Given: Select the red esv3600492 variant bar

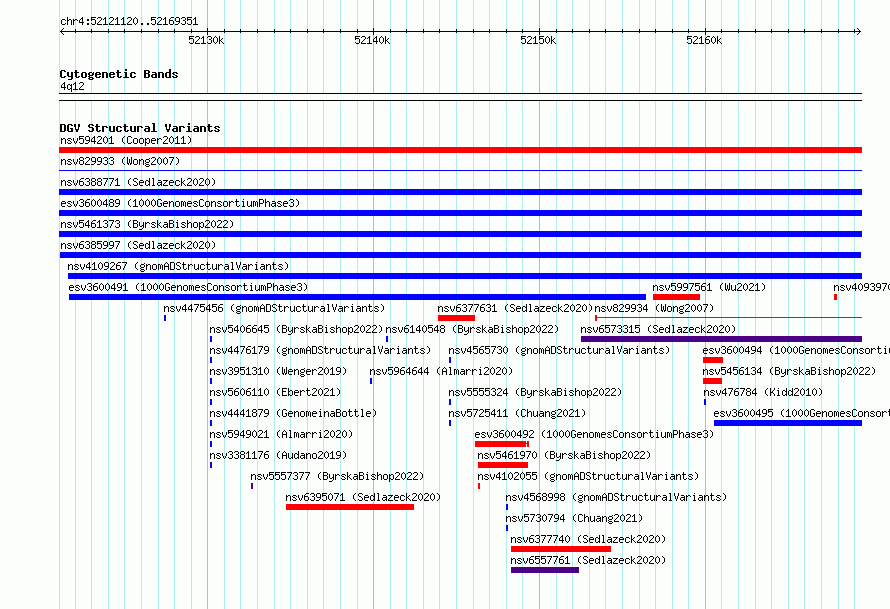Looking at the screenshot, I should (x=502, y=444).
